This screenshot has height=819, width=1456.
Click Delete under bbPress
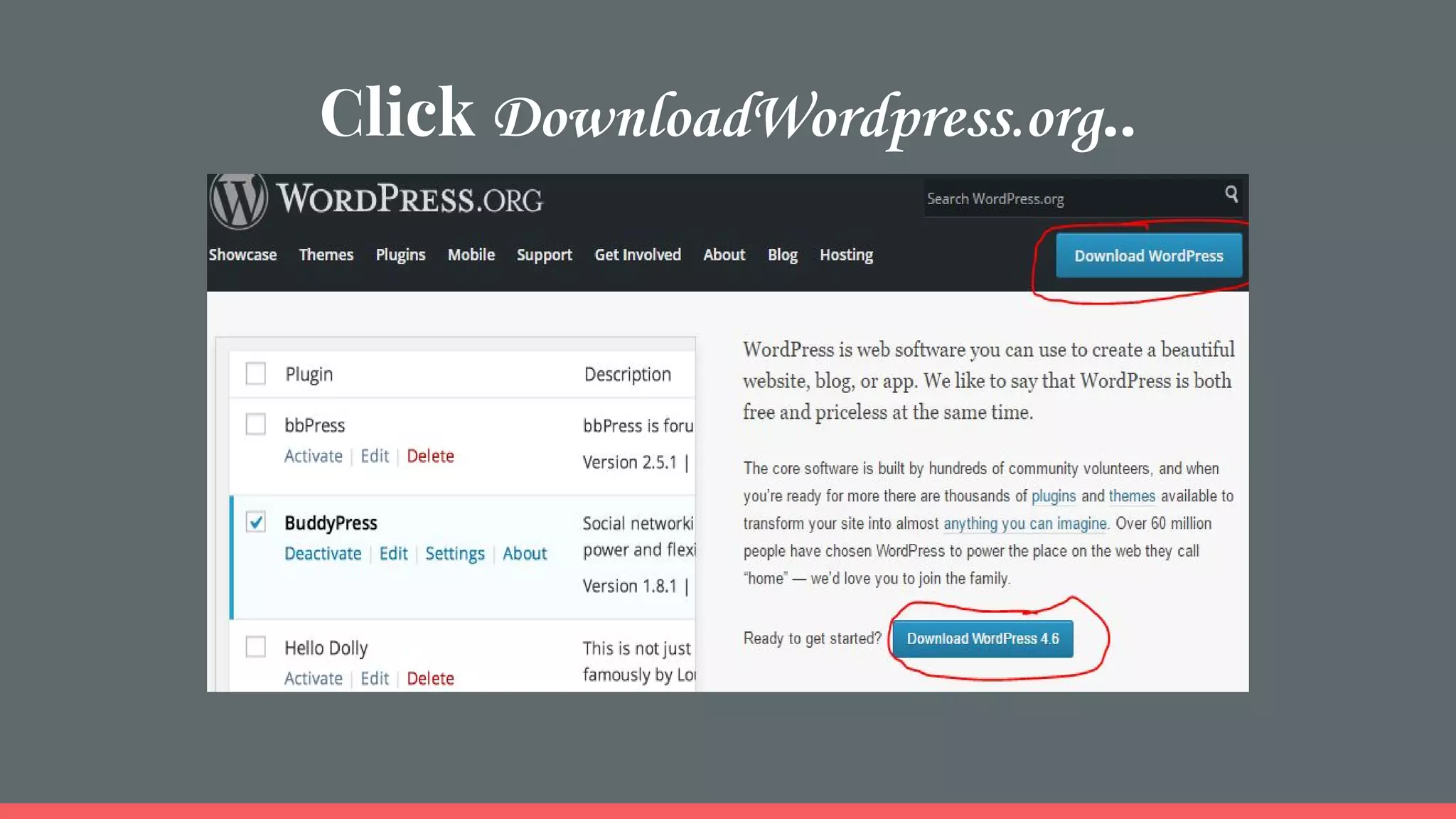[430, 456]
